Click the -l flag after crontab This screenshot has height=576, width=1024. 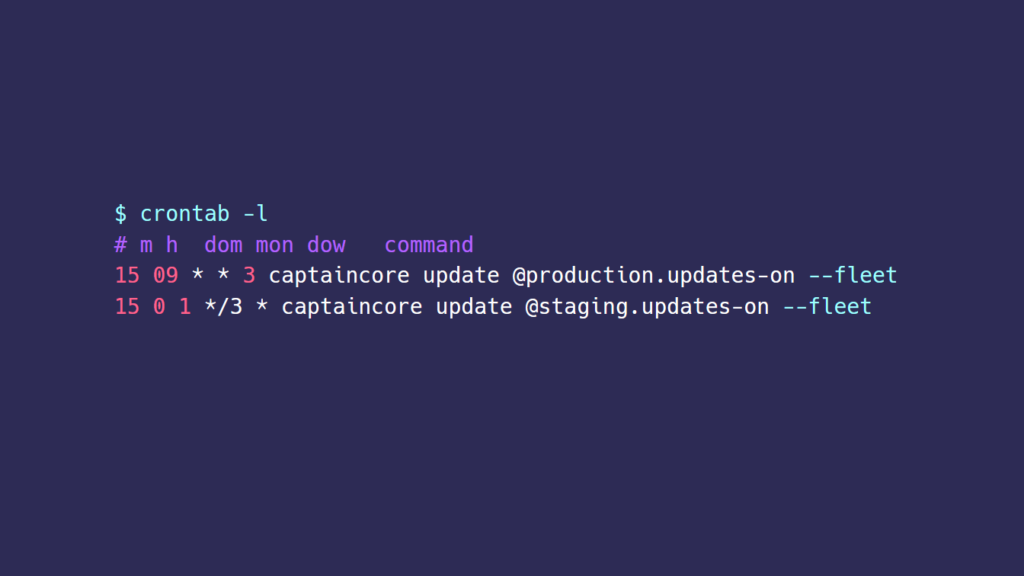coord(256,214)
